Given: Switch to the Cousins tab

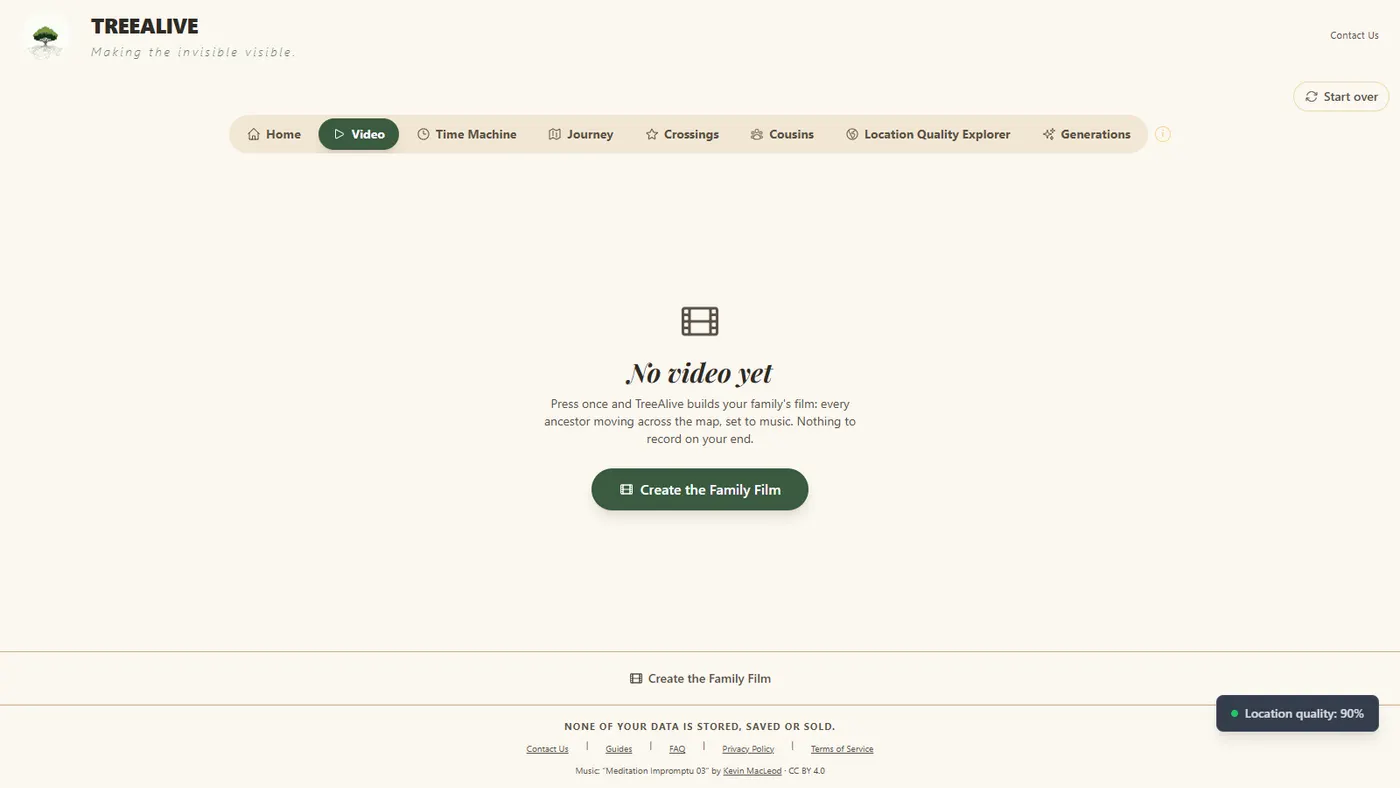Looking at the screenshot, I should tap(782, 134).
